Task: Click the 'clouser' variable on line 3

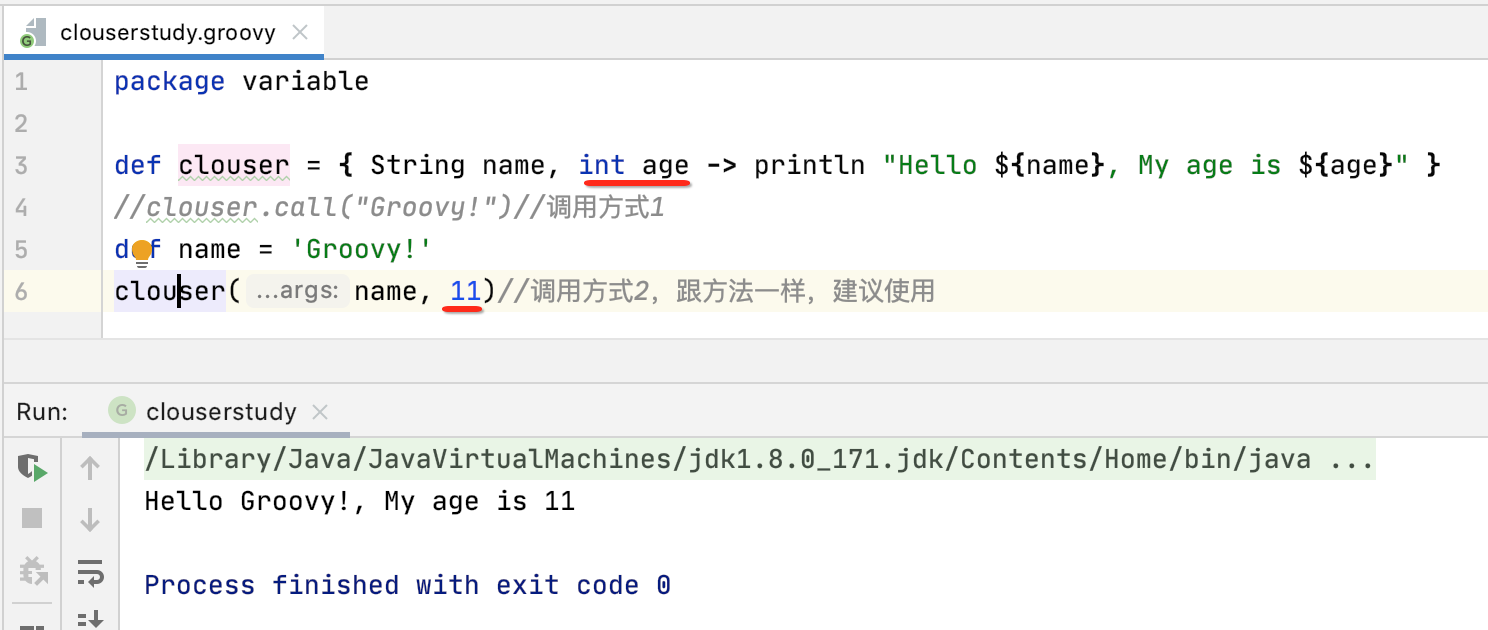Action: coord(233,165)
